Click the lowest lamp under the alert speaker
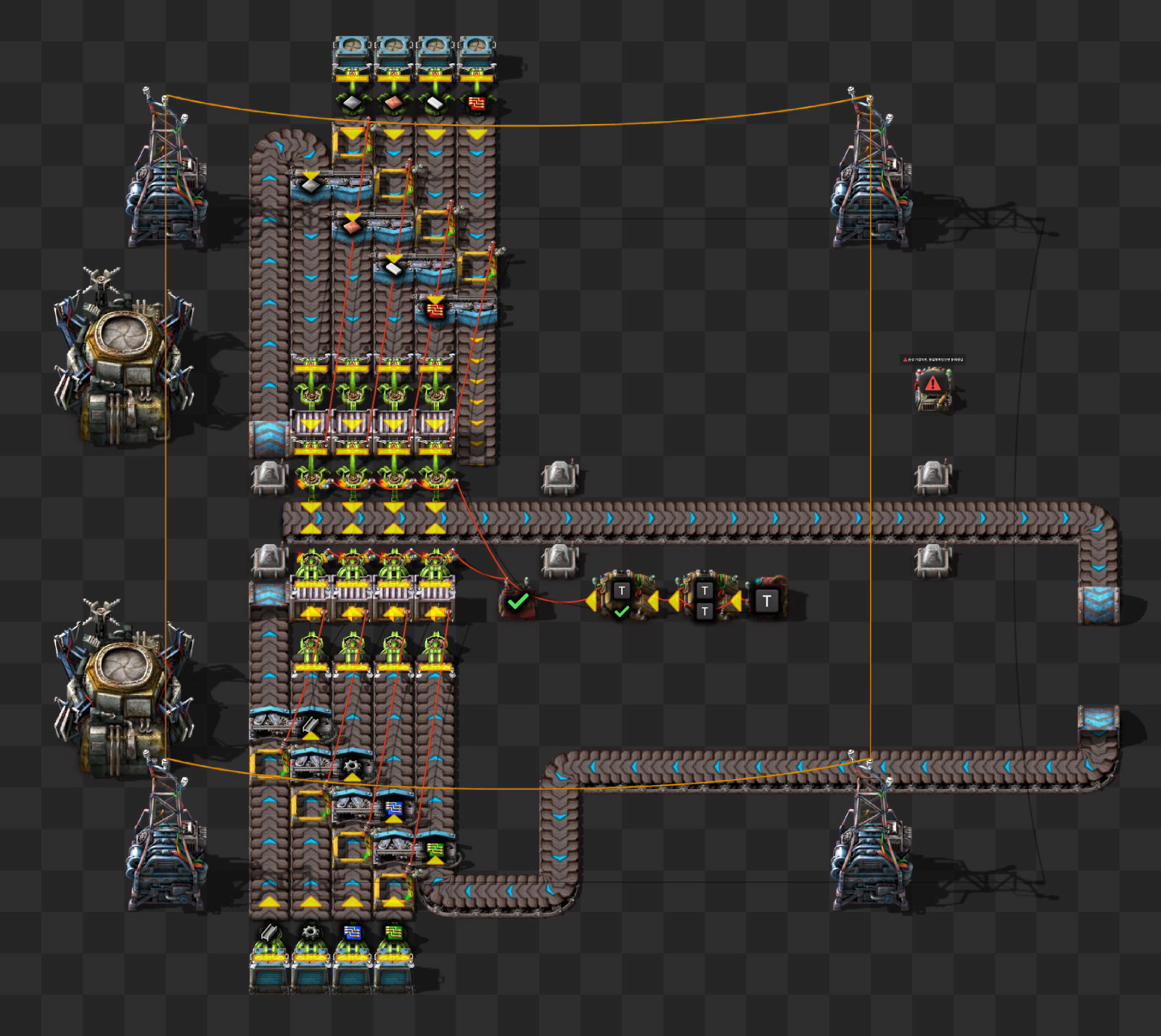 click(x=932, y=559)
